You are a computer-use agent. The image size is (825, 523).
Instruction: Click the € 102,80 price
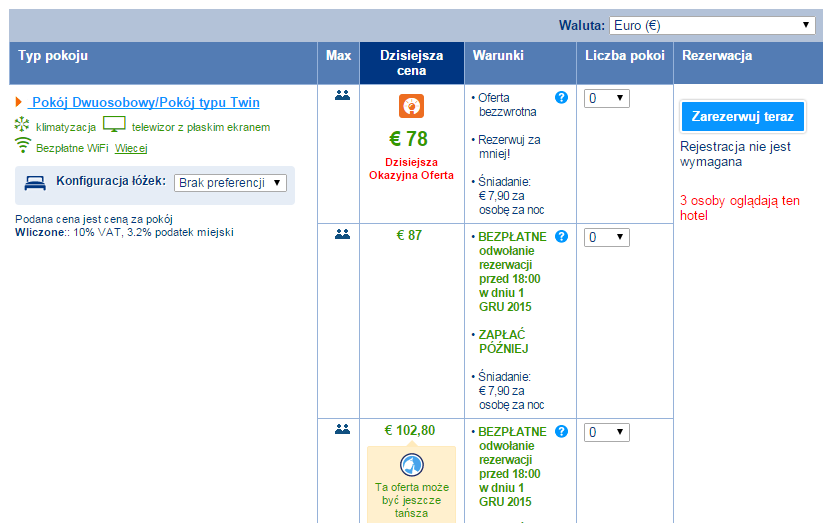[x=410, y=430]
